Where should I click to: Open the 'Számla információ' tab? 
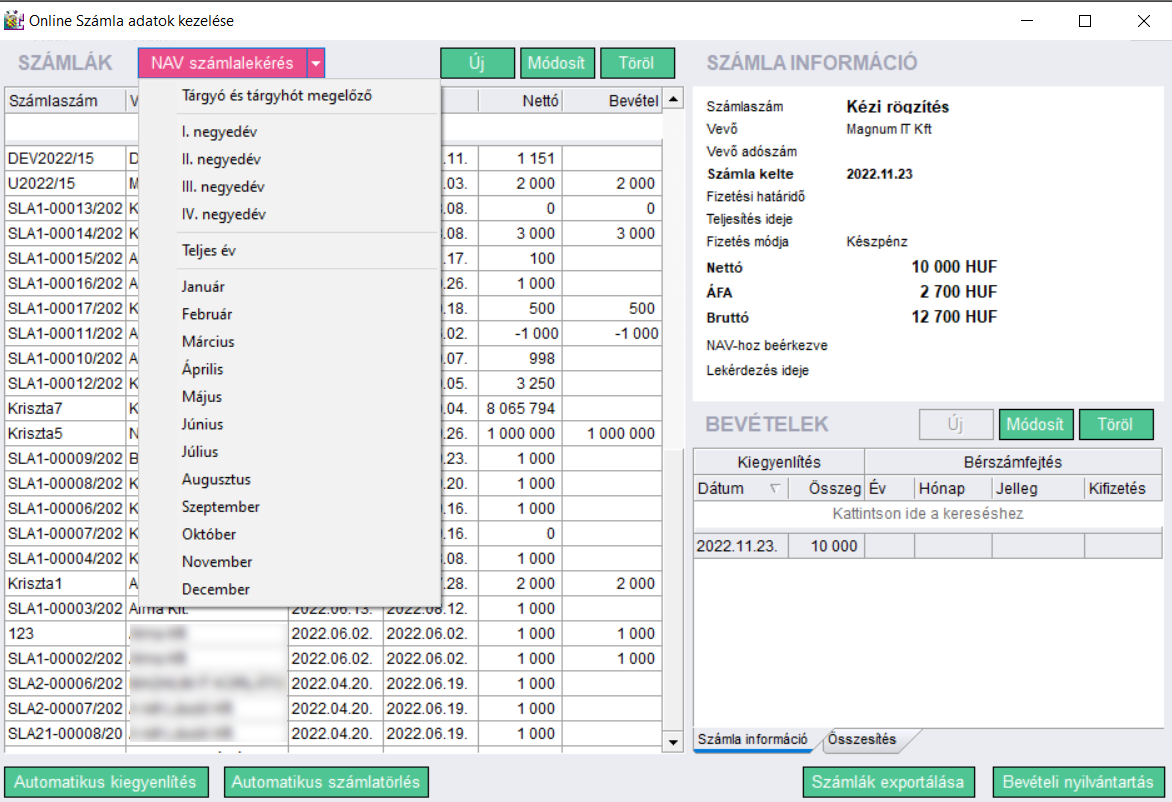tap(753, 740)
